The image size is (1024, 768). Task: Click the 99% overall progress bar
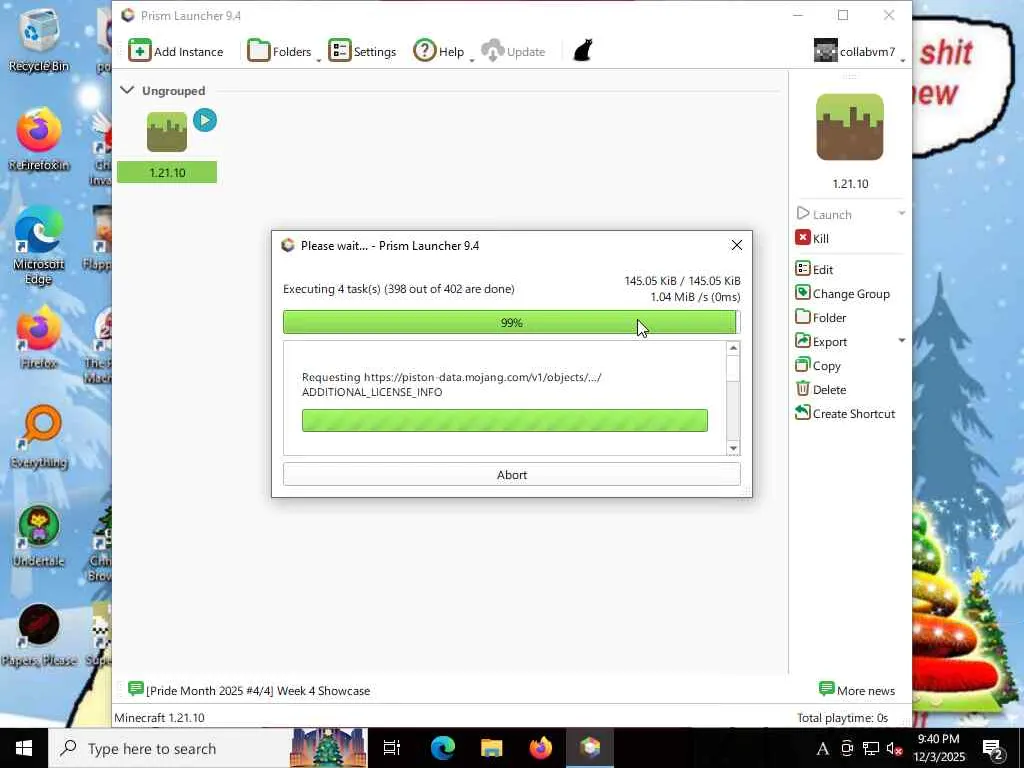tap(512, 323)
